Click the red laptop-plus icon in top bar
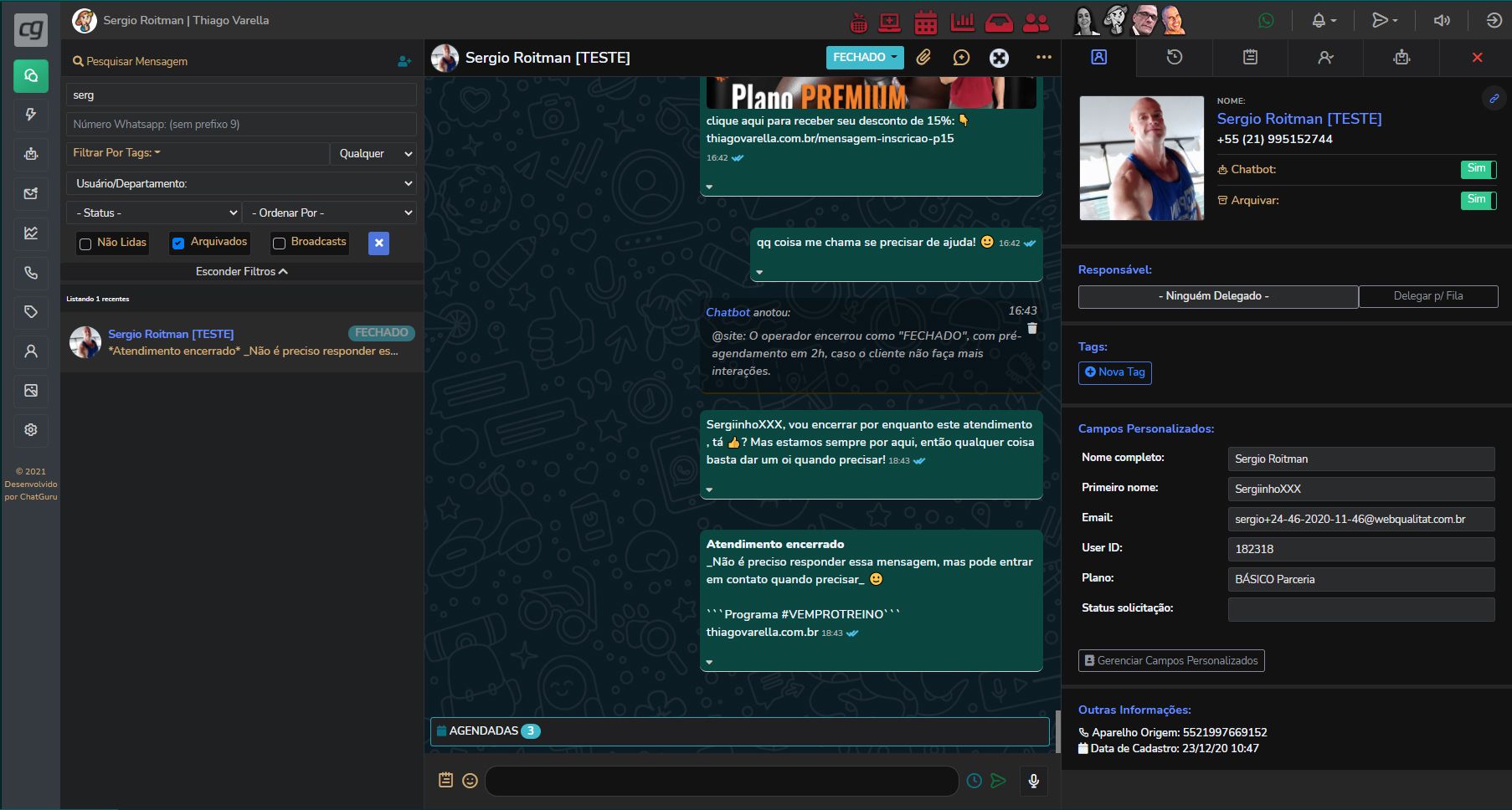This screenshot has height=810, width=1512. click(x=889, y=22)
